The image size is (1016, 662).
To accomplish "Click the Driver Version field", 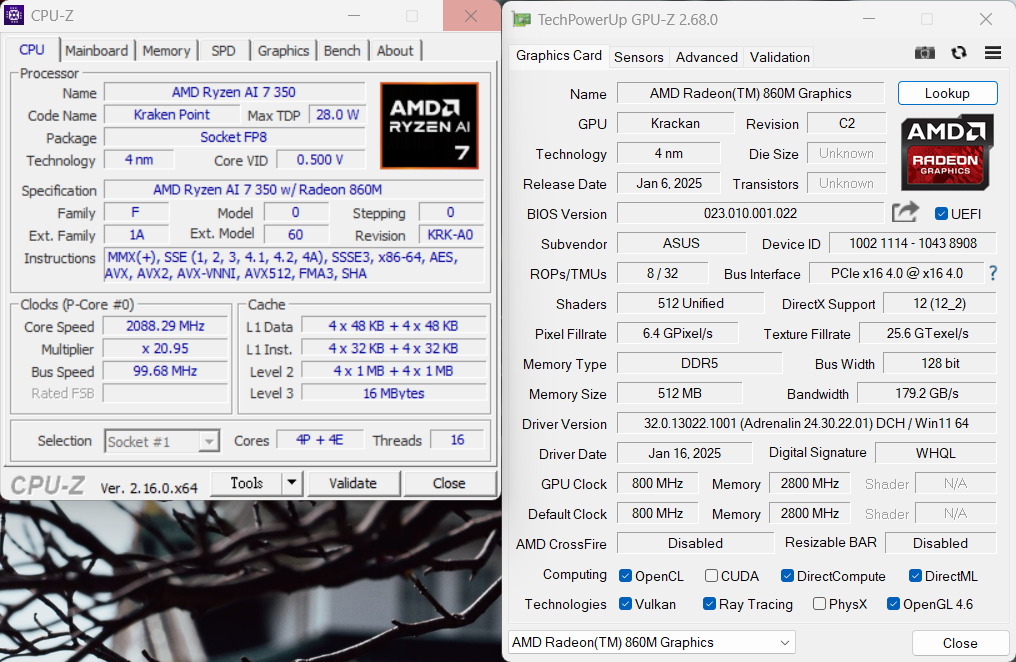I will (x=806, y=424).
